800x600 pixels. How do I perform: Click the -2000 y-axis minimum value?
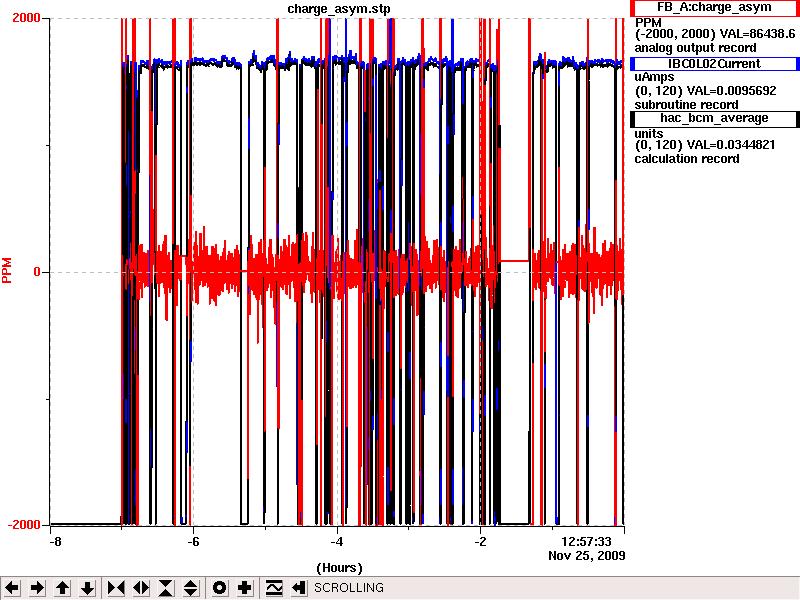coord(24,525)
